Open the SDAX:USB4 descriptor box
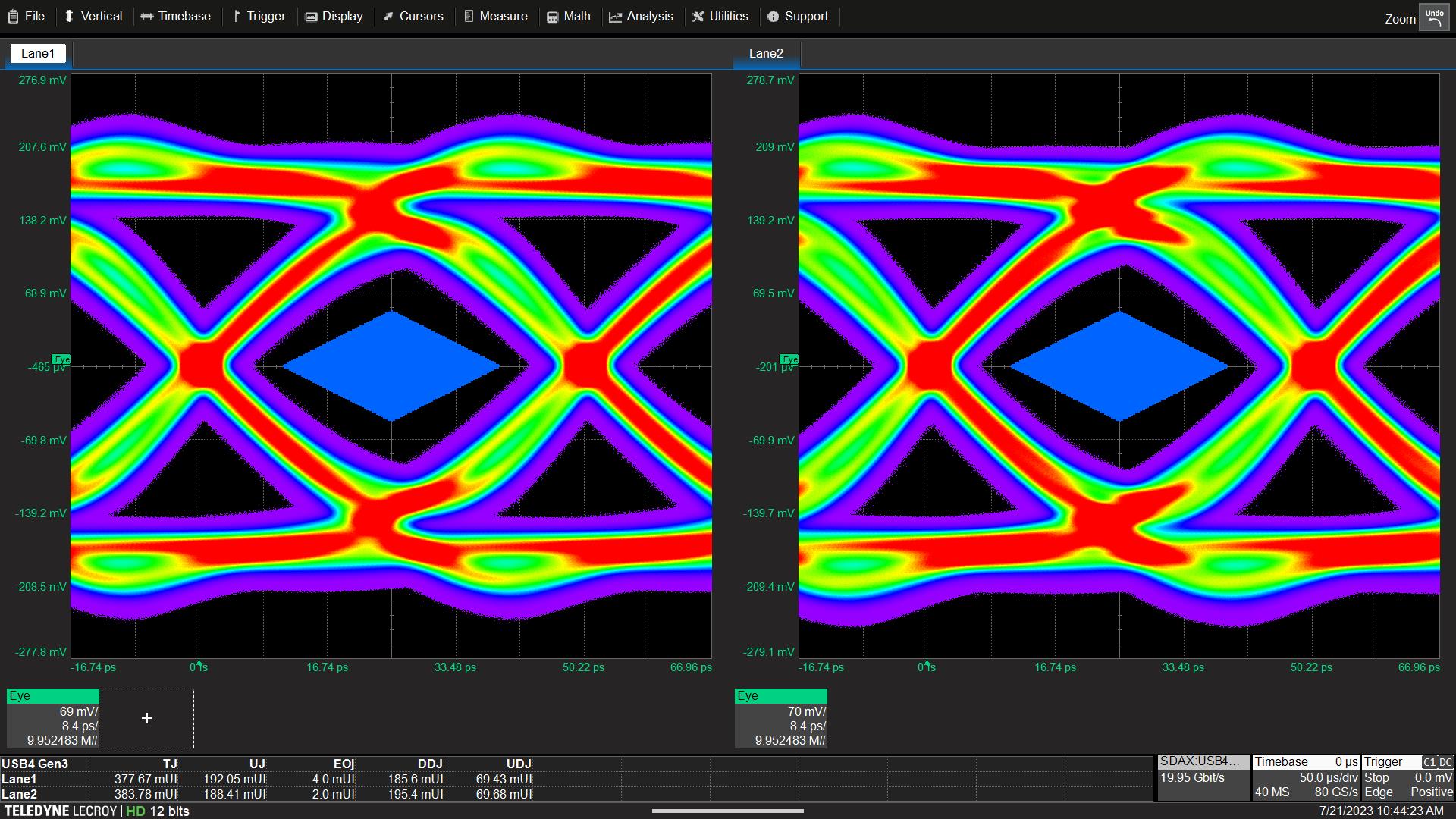Screen dimensions: 1456x819 [1203, 777]
